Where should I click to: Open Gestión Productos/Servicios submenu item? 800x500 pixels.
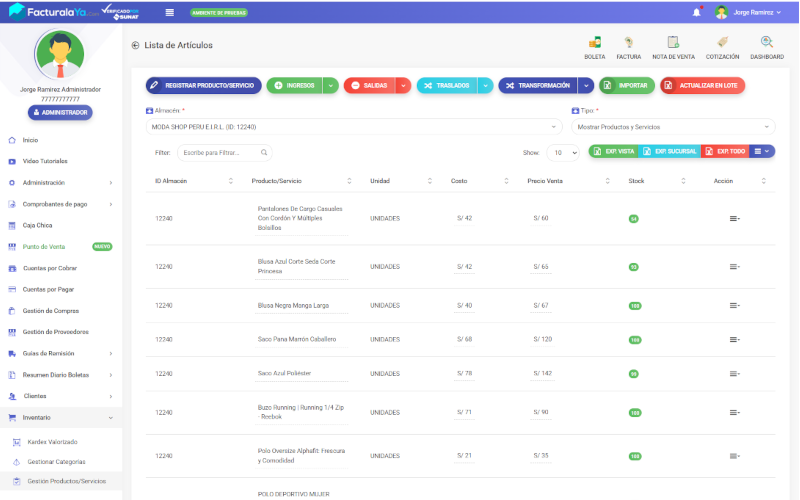click(x=61, y=481)
